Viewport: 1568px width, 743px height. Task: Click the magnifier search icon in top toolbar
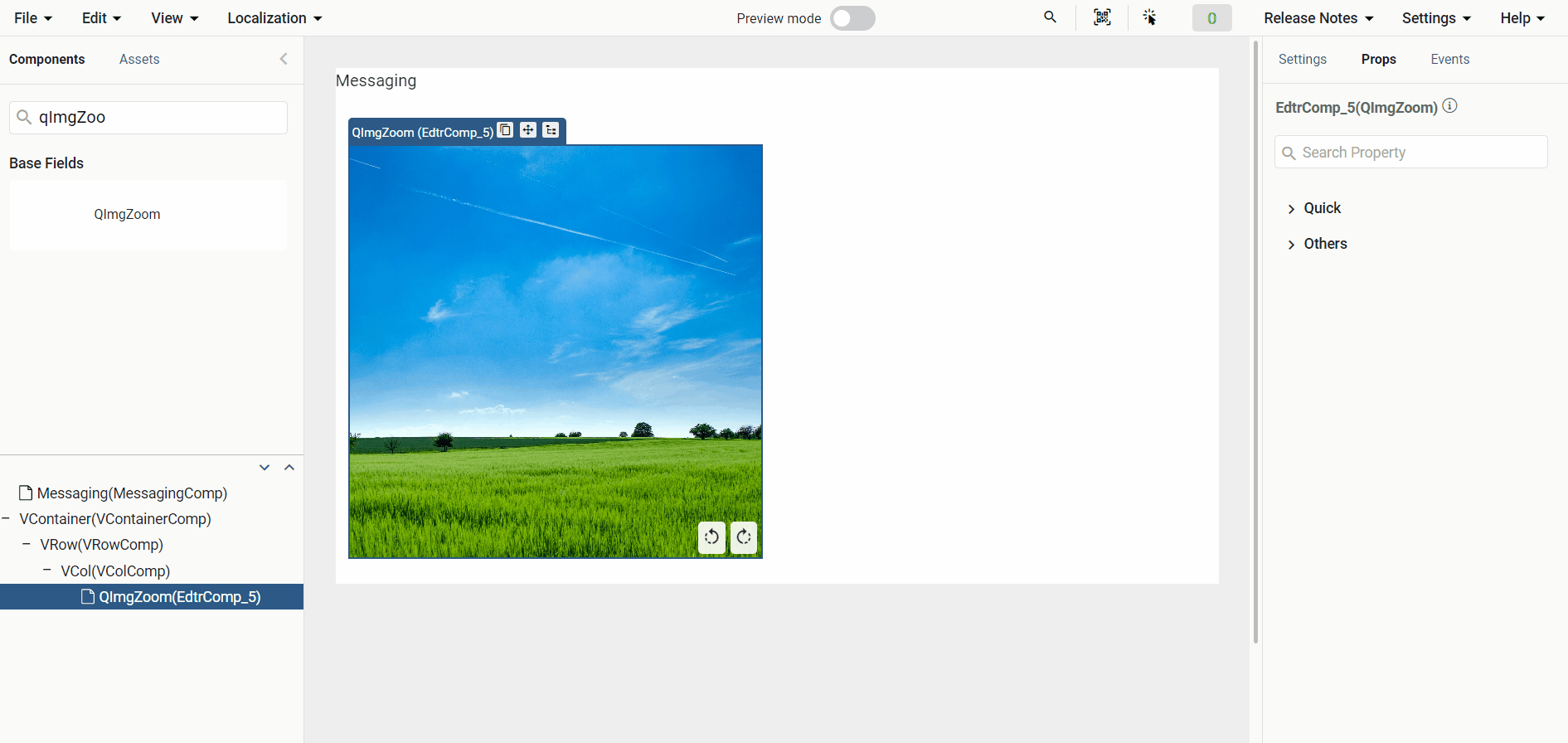tap(1050, 17)
